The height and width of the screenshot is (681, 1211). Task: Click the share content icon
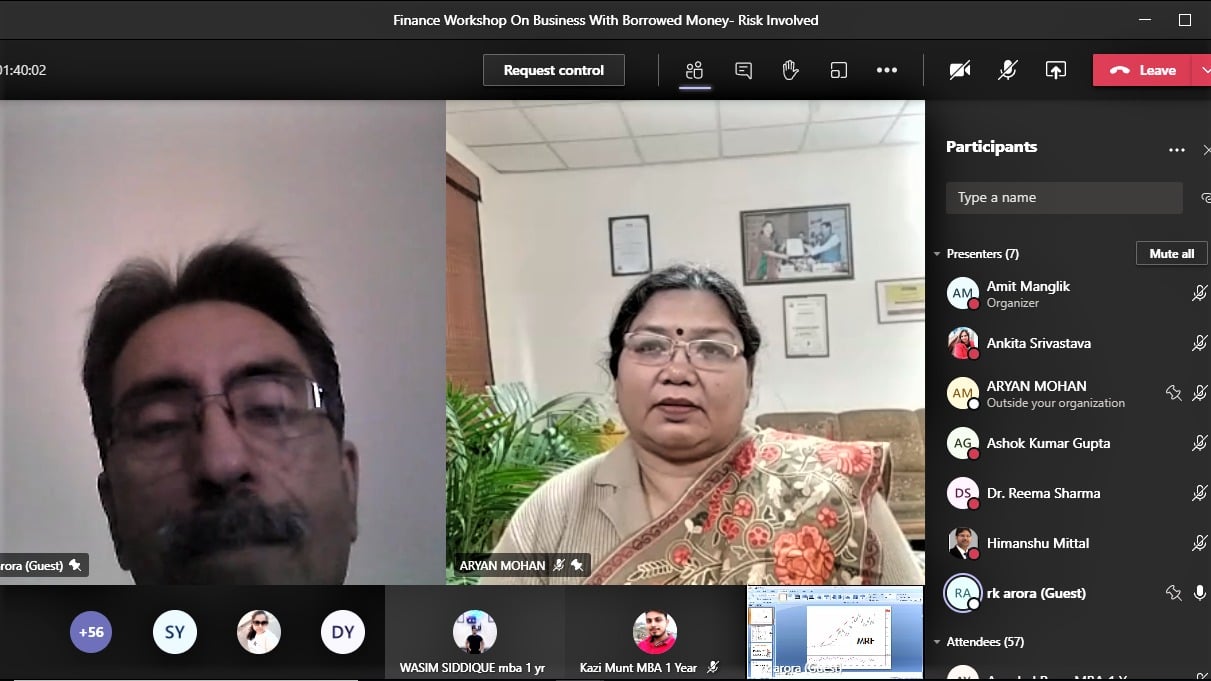tap(1055, 70)
